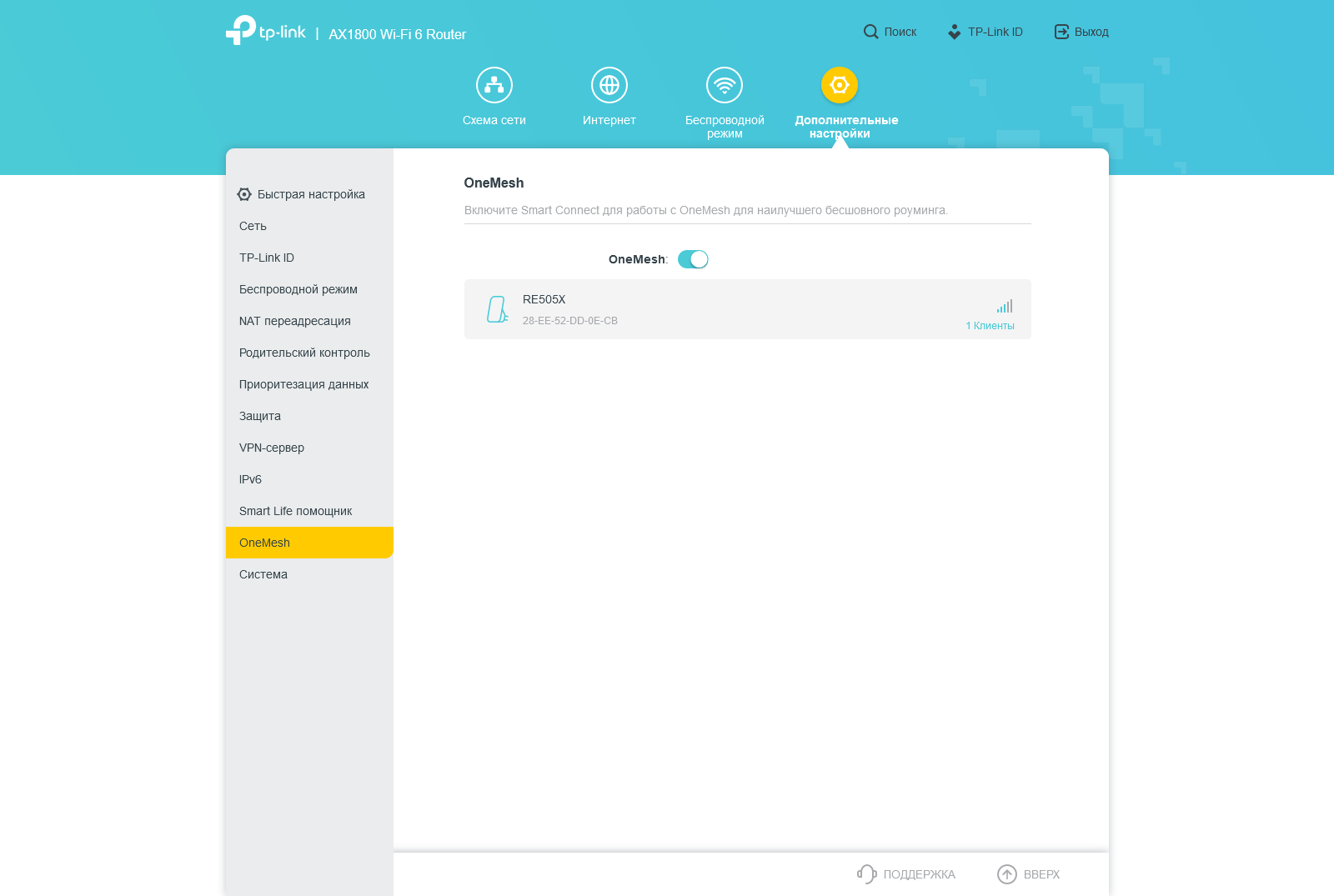This screenshot has height=896, width=1334.
Task: Open NAT переадресация in the sidebar
Action: click(309, 321)
